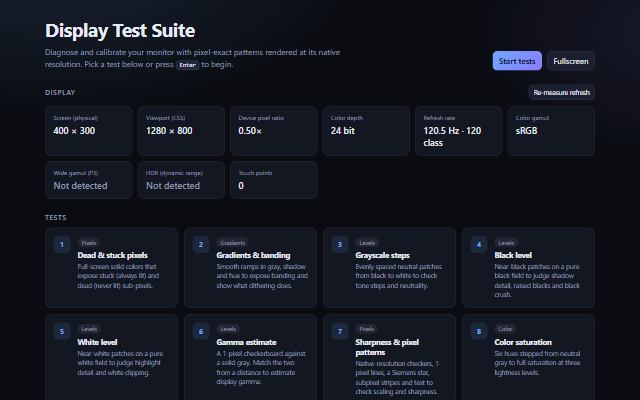640x400 pixels.
Task: Click the Viewport (CSS) label
Action: click(165, 118)
